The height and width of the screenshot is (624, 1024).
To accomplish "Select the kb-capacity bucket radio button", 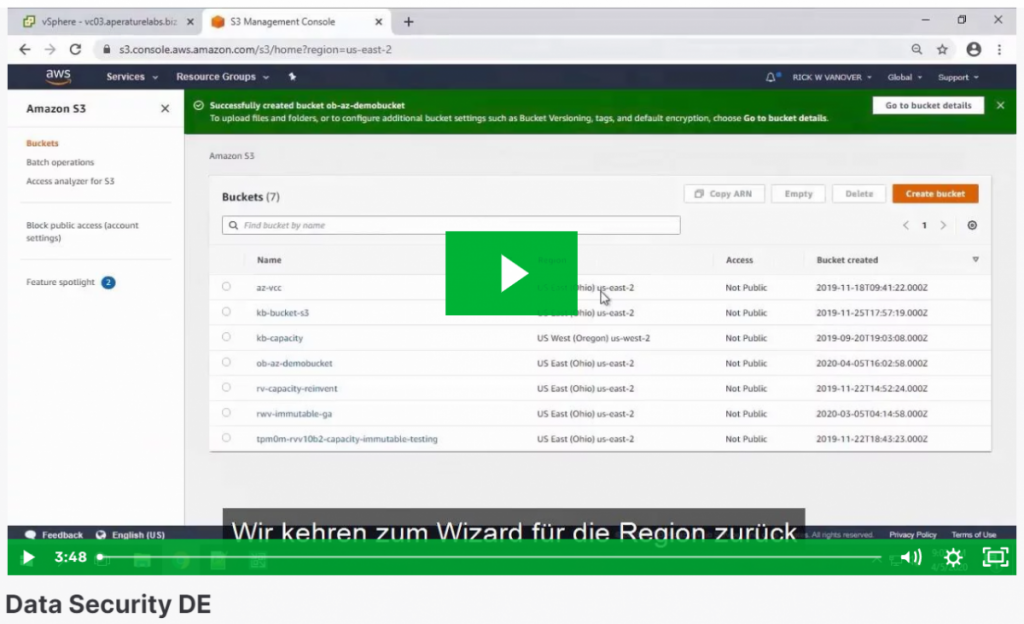I will tap(226, 337).
